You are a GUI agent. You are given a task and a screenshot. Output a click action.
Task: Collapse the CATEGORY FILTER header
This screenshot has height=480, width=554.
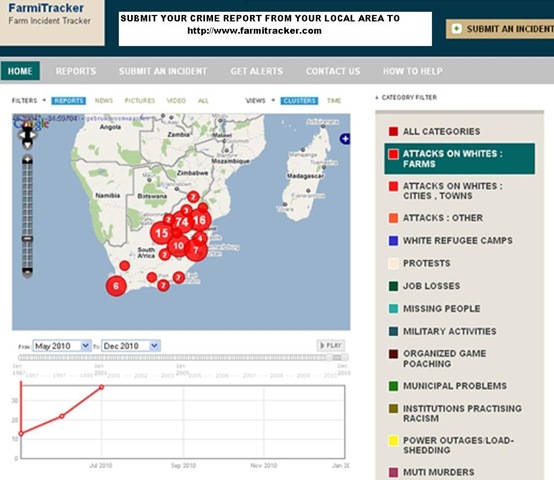pos(406,97)
